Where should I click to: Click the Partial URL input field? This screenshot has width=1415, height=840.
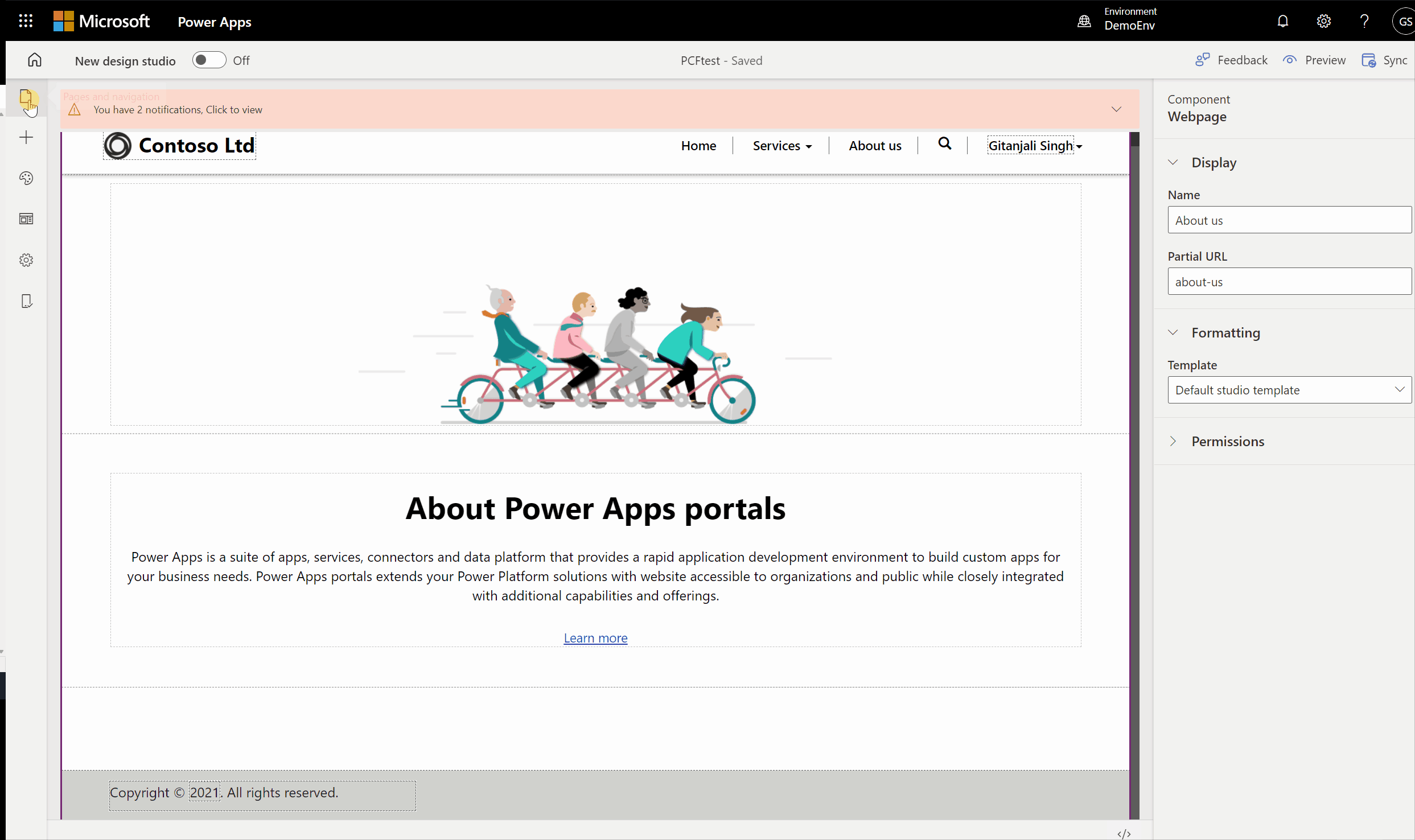click(1289, 281)
